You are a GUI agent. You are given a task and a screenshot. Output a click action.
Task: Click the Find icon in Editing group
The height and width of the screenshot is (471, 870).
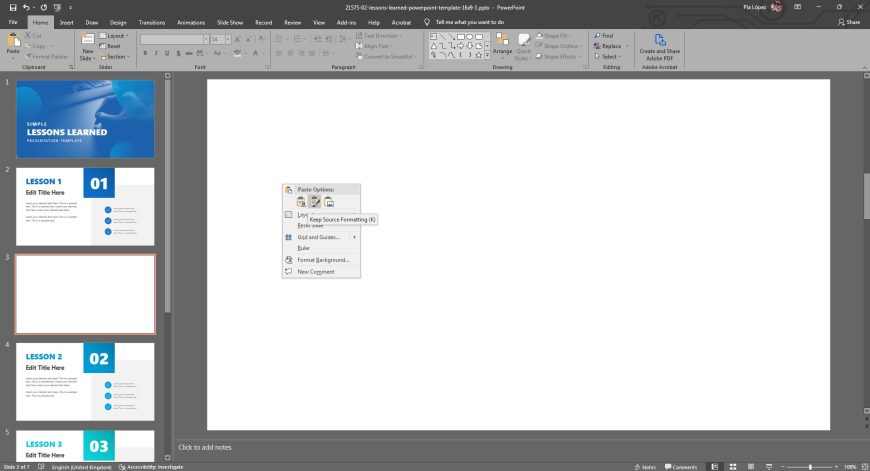[x=603, y=35]
